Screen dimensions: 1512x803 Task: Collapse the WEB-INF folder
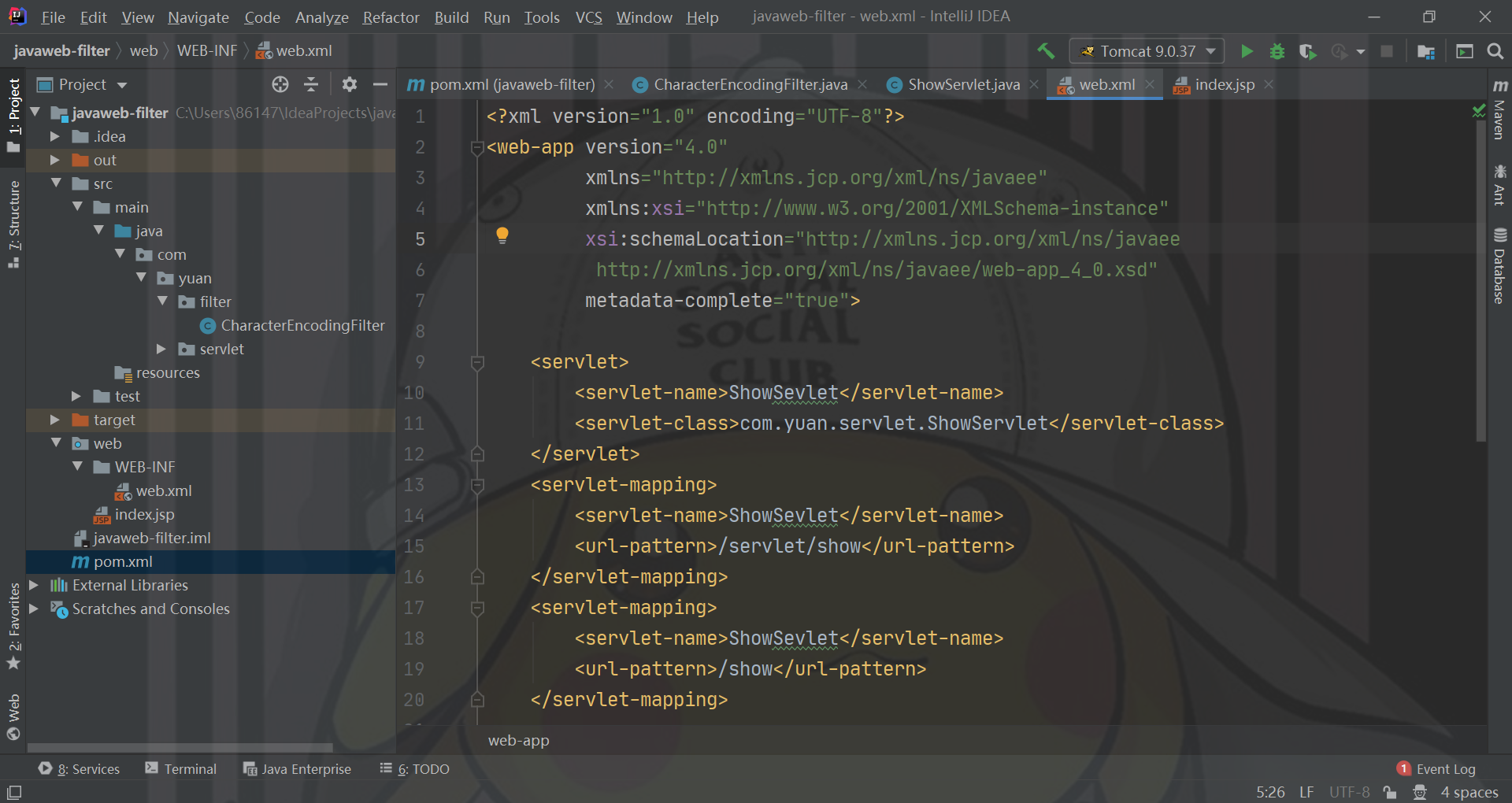[x=77, y=467]
